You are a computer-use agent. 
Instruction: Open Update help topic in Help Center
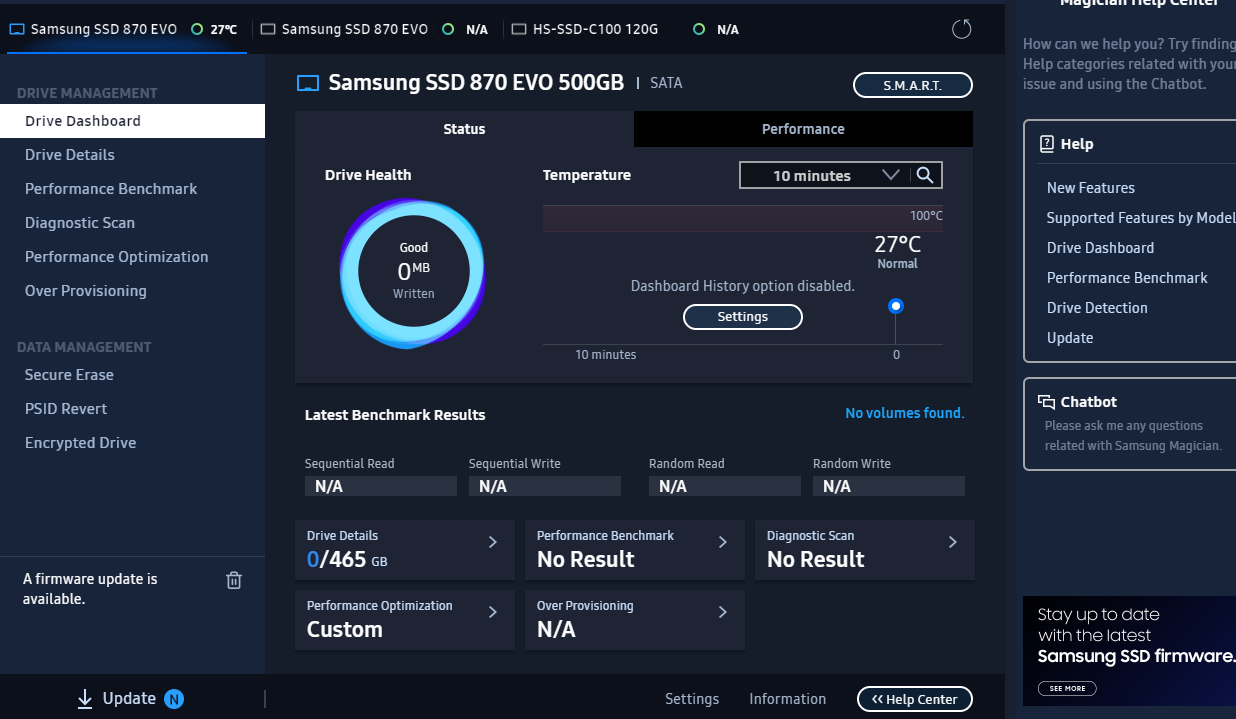[x=1070, y=338]
